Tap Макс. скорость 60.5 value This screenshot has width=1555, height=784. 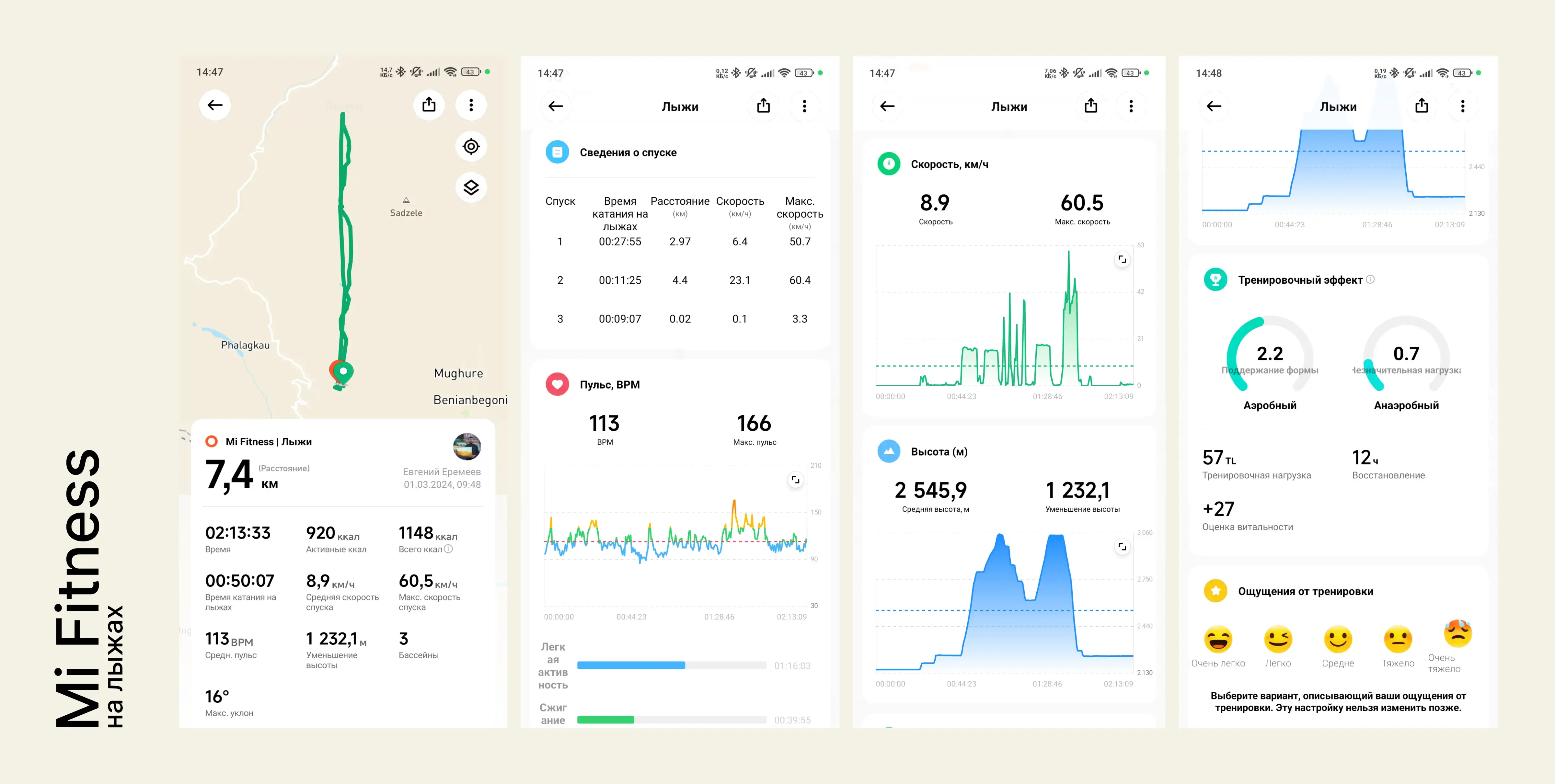click(1082, 203)
